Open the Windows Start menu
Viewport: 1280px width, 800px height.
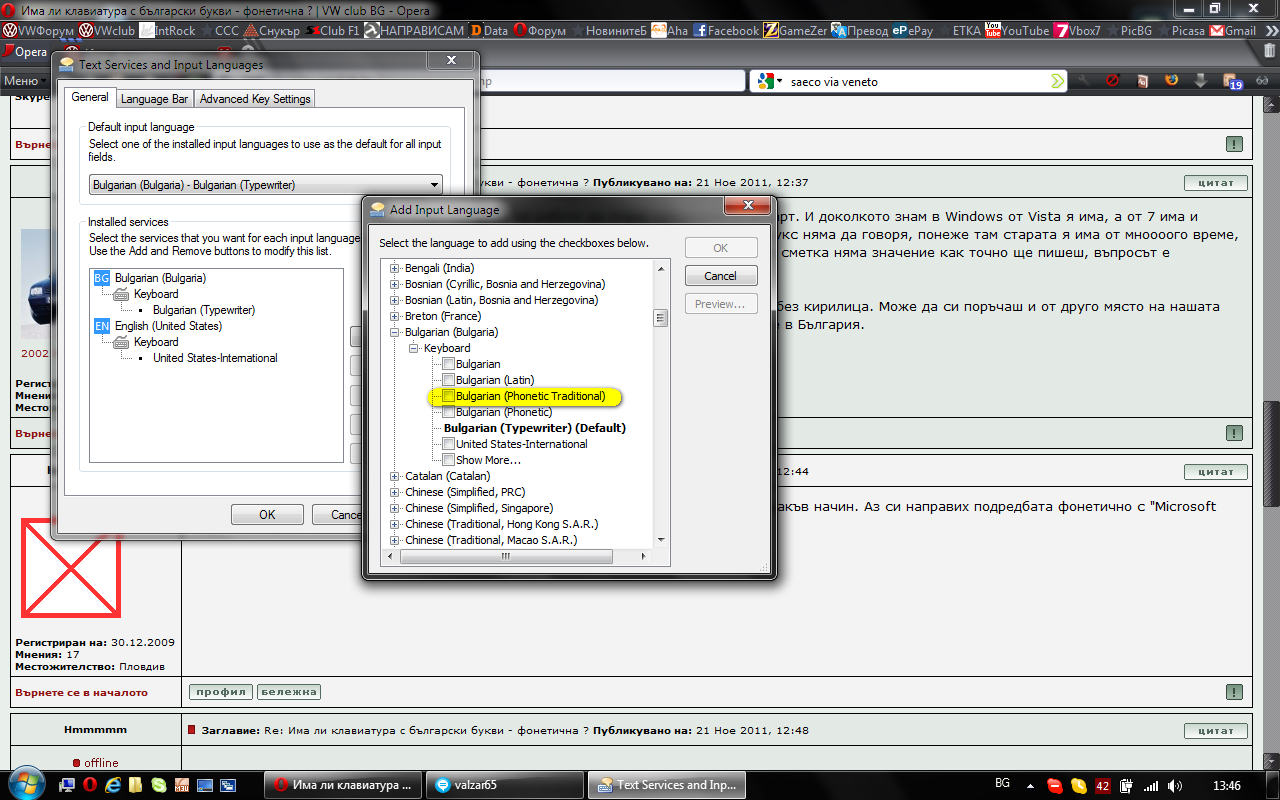tap(25, 782)
